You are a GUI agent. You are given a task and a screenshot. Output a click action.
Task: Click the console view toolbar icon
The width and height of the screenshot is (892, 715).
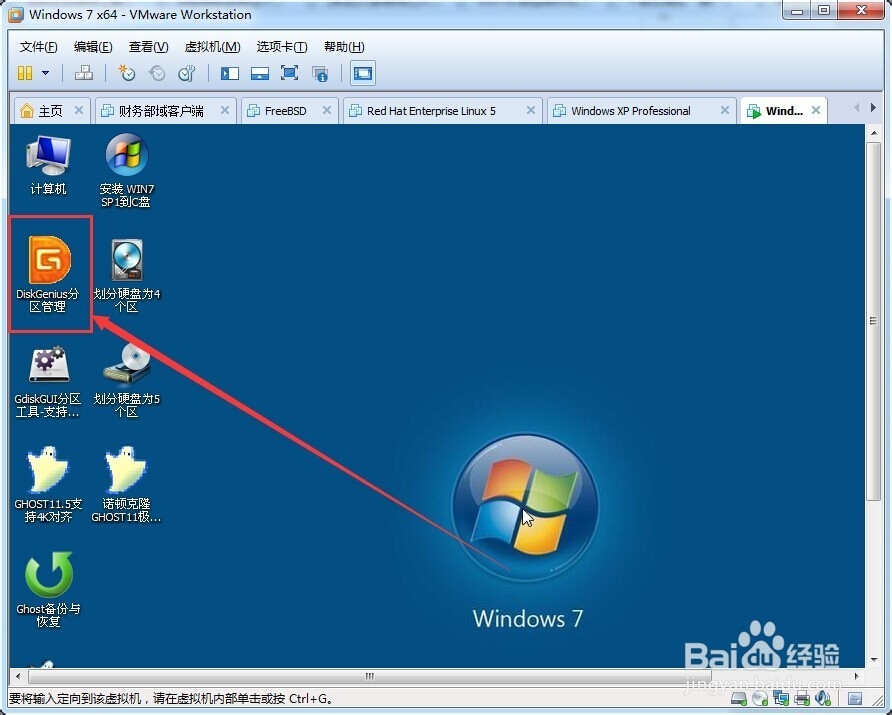[x=363, y=73]
